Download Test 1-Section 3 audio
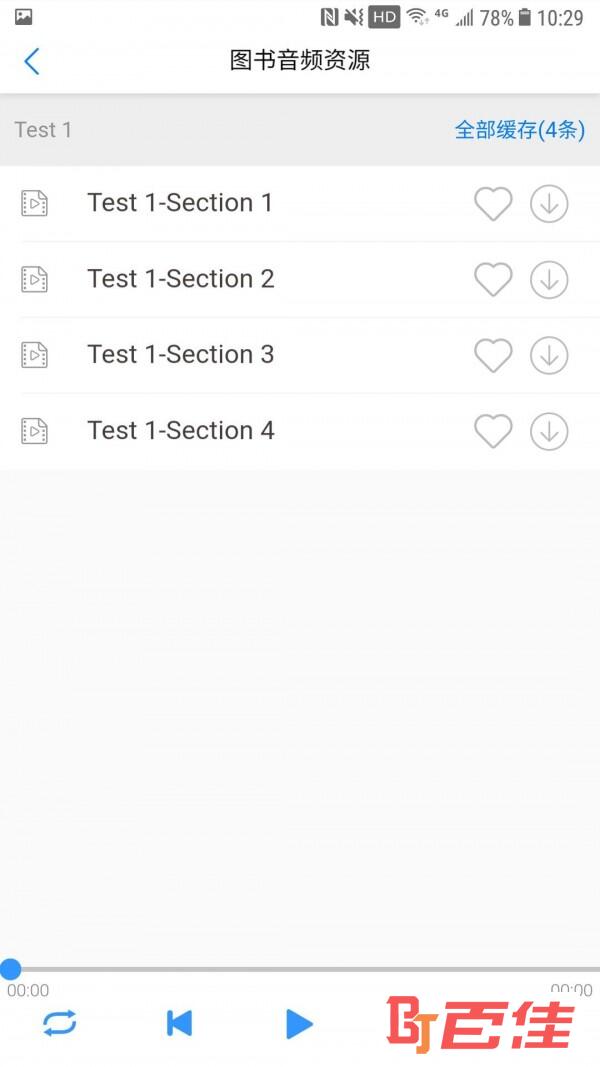 (x=549, y=355)
